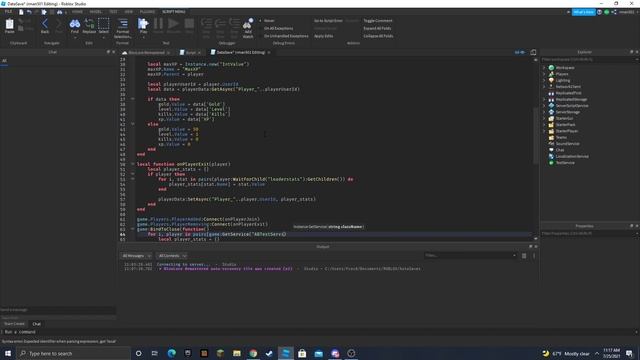The height and width of the screenshot is (360, 640).
Task: Click the Paste clipboard icon
Action: click(9, 25)
